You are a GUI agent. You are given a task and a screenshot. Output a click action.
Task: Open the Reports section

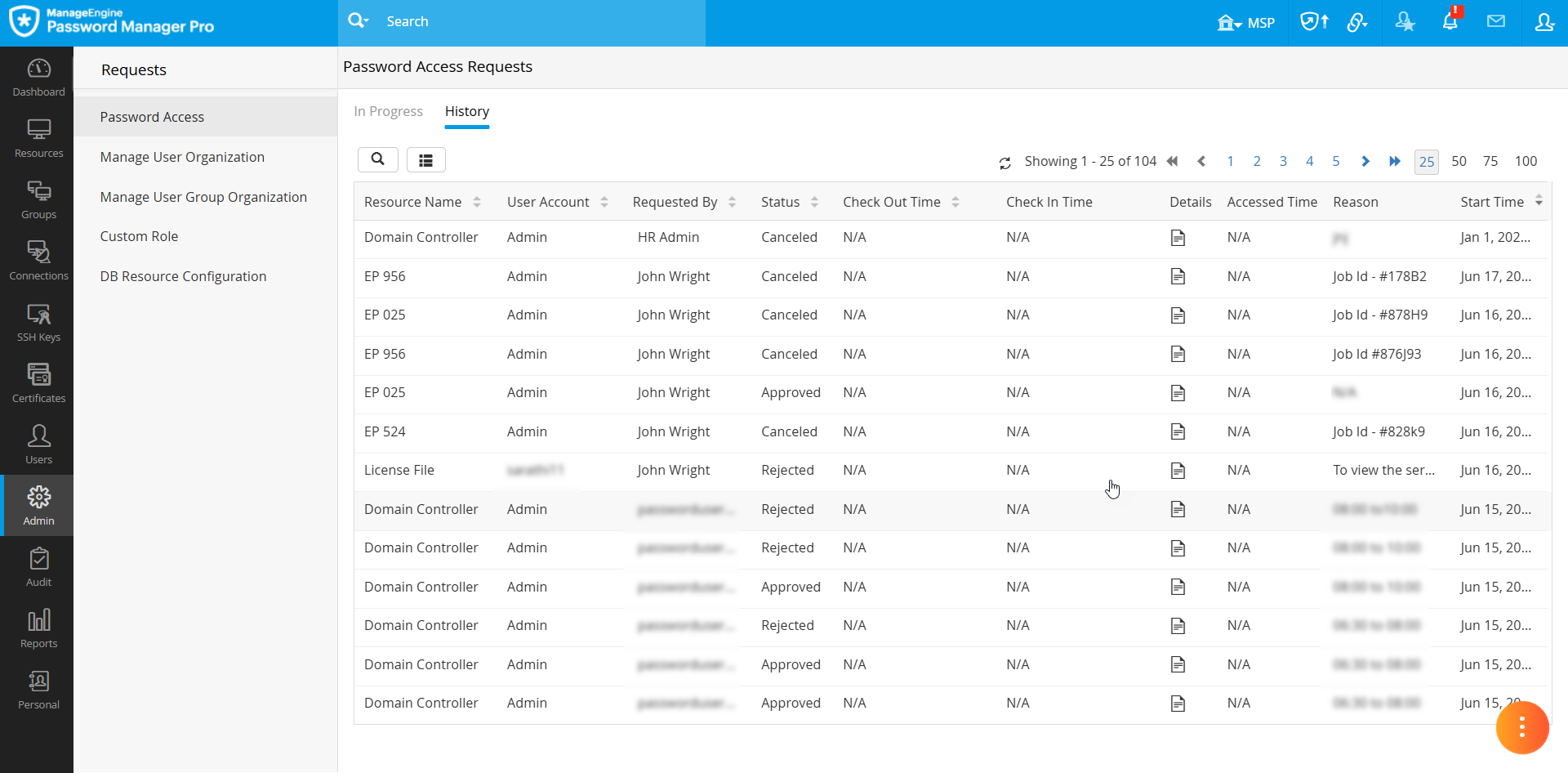click(38, 628)
